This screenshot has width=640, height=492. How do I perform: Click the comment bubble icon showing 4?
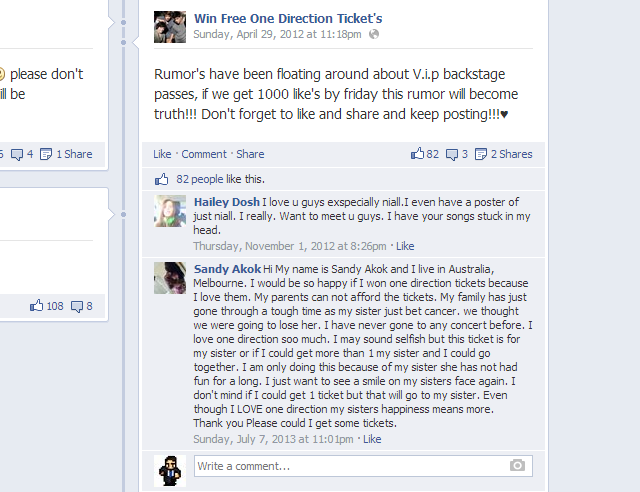[x=17, y=154]
